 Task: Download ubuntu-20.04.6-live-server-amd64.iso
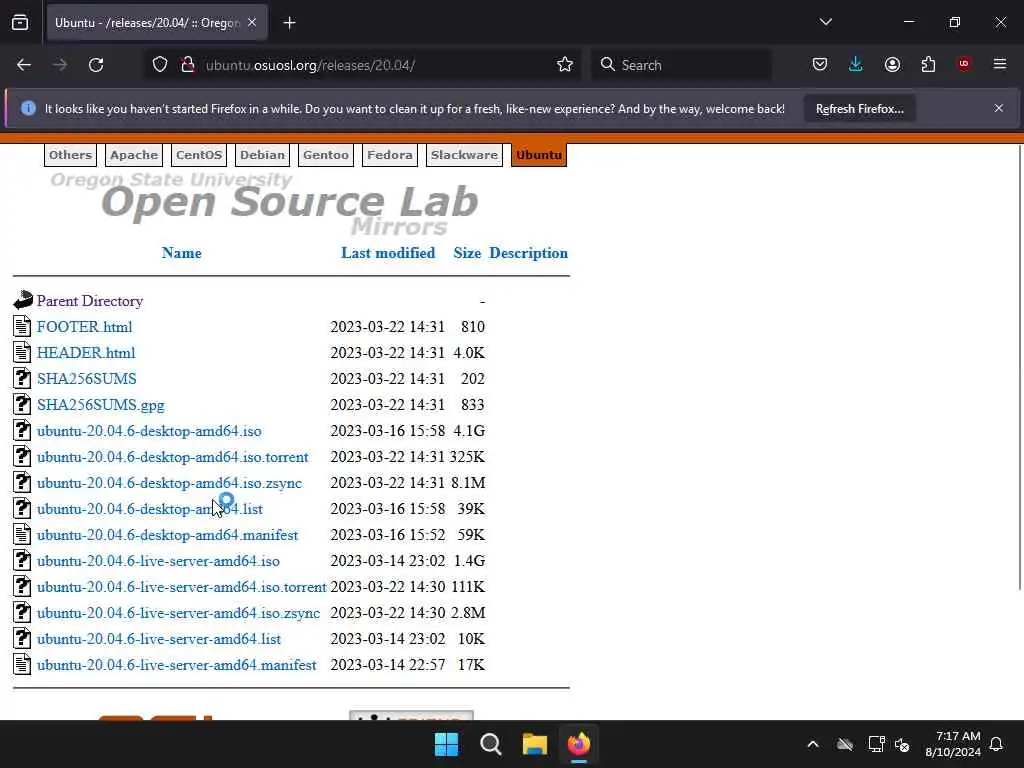click(158, 561)
